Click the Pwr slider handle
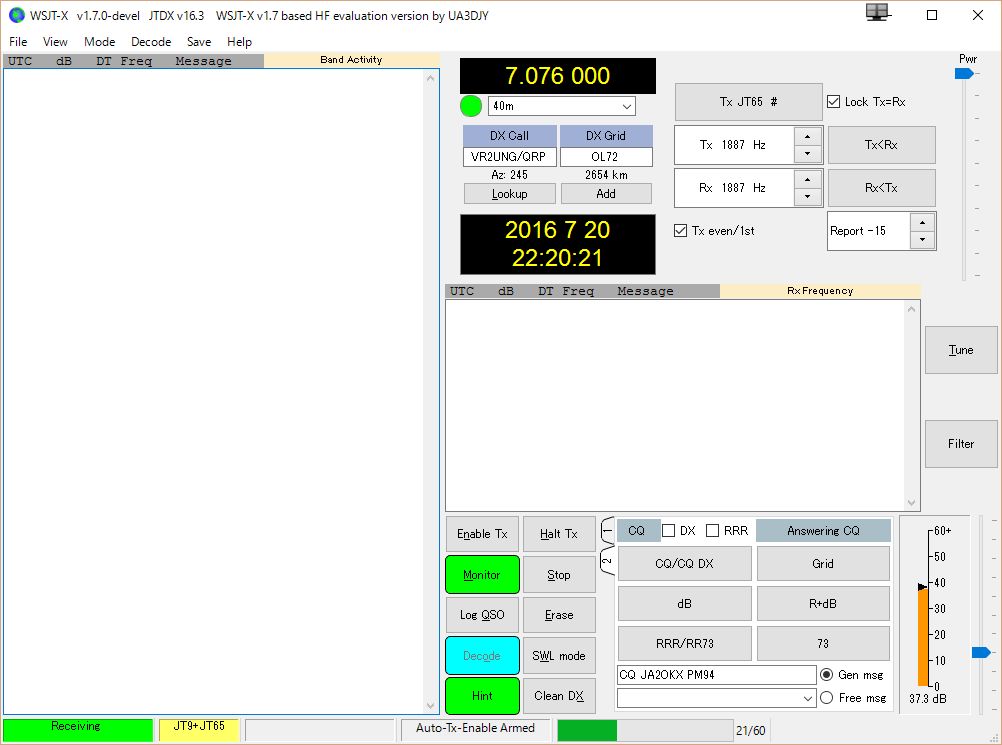Image resolution: width=1002 pixels, height=745 pixels. pos(964,73)
